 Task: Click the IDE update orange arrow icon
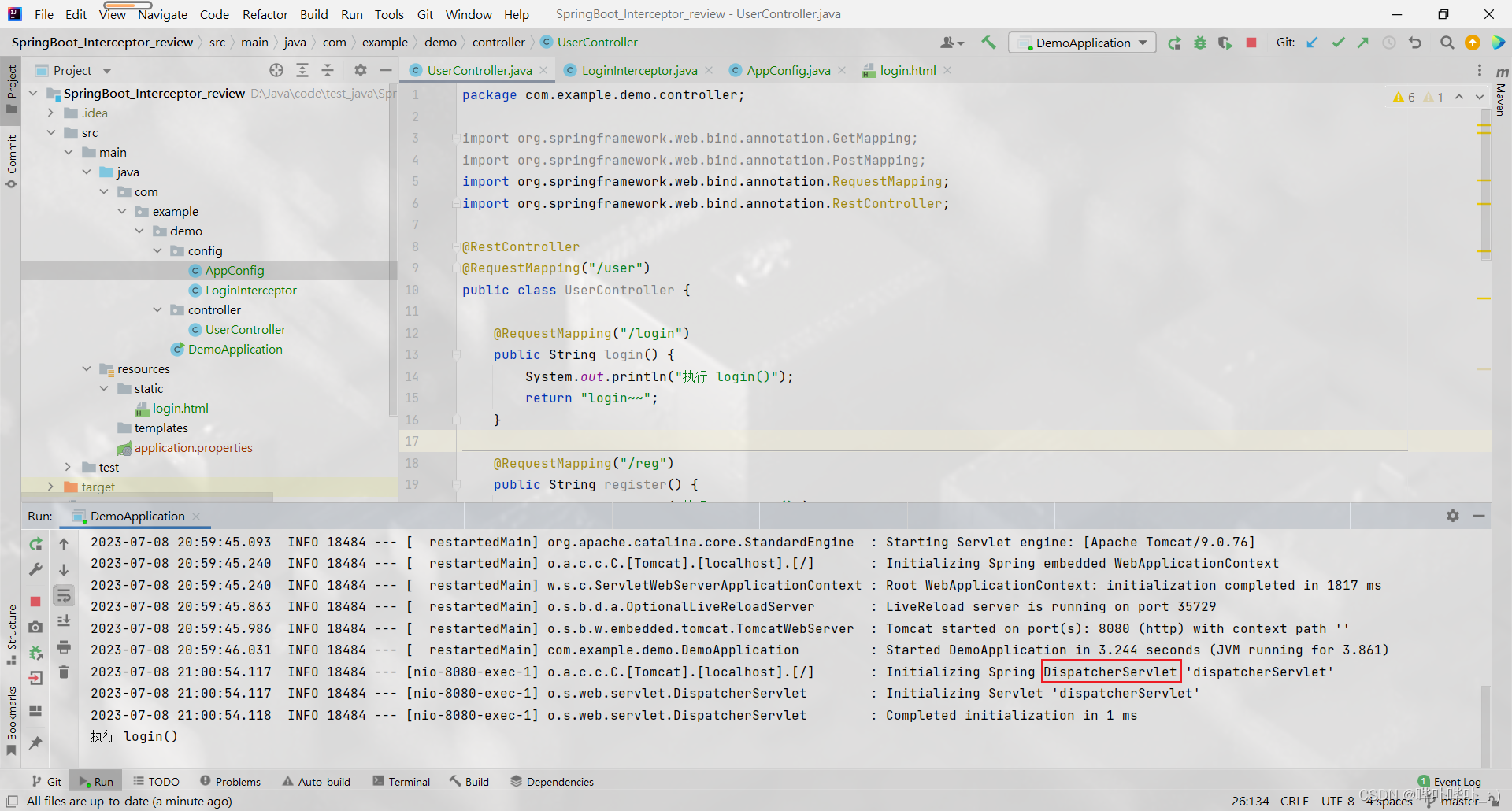pyautogui.click(x=1473, y=43)
